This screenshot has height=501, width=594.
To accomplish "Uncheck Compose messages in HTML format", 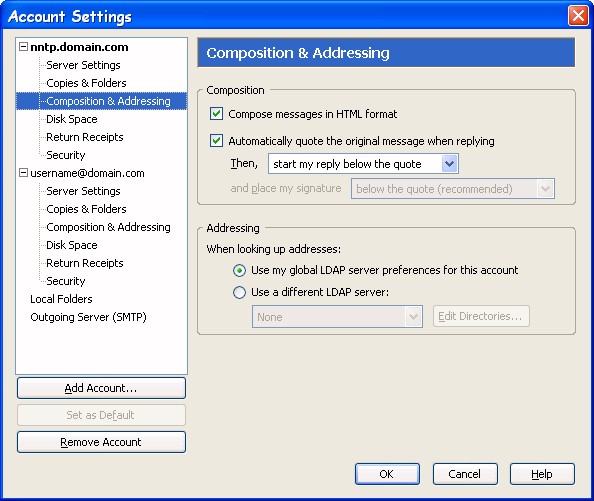I will [216, 114].
